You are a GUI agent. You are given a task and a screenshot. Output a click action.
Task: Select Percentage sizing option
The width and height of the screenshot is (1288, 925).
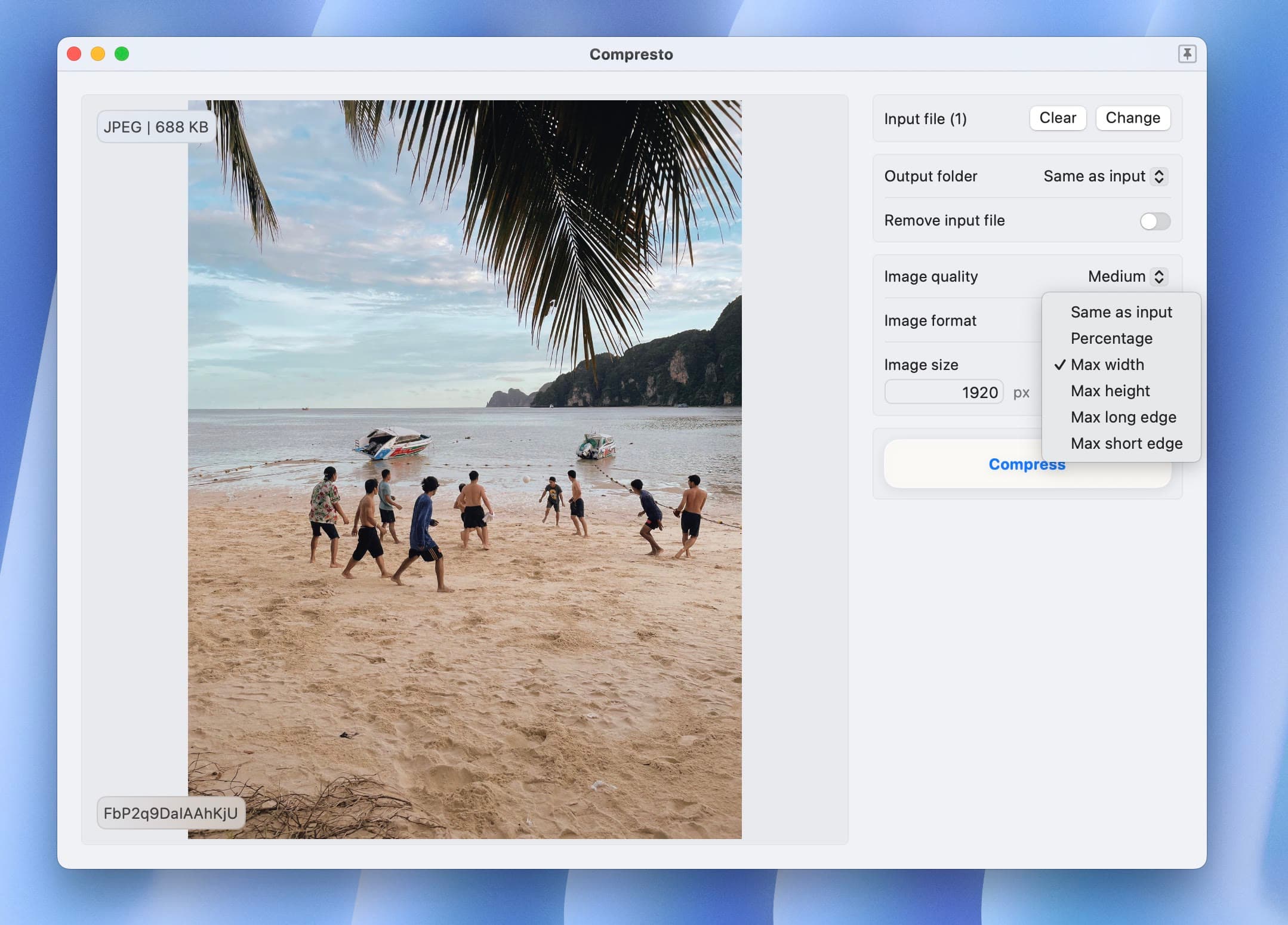click(x=1111, y=338)
